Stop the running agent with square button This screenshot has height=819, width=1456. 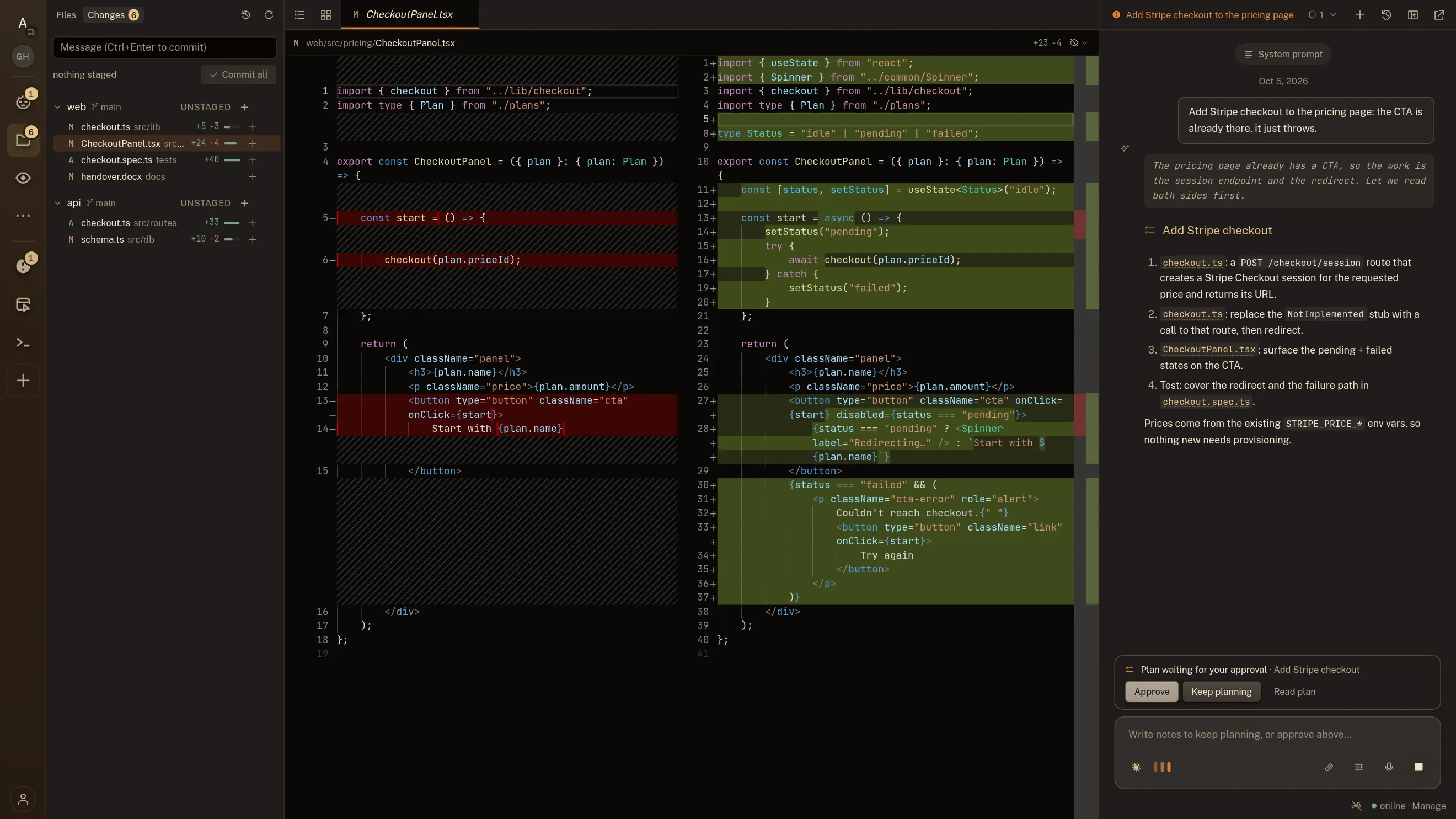pos(1418,767)
